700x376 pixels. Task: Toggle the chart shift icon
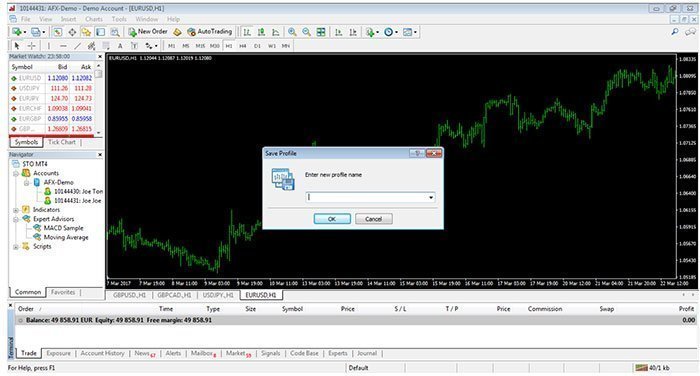pyautogui.click(x=353, y=32)
